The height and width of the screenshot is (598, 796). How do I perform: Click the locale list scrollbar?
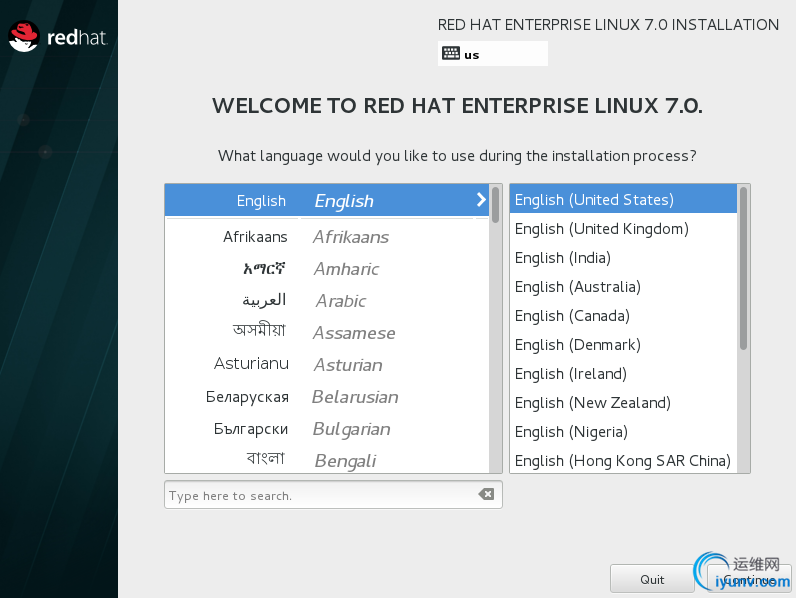743,268
